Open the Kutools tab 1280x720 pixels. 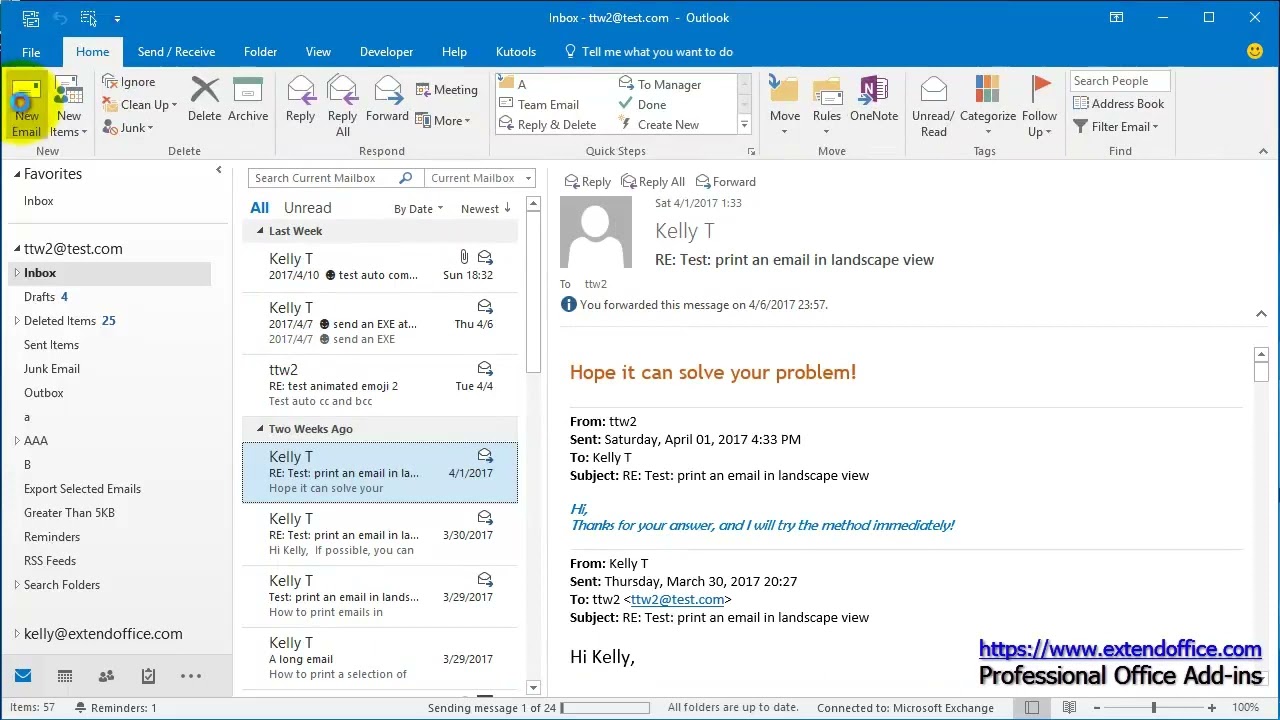pos(516,52)
